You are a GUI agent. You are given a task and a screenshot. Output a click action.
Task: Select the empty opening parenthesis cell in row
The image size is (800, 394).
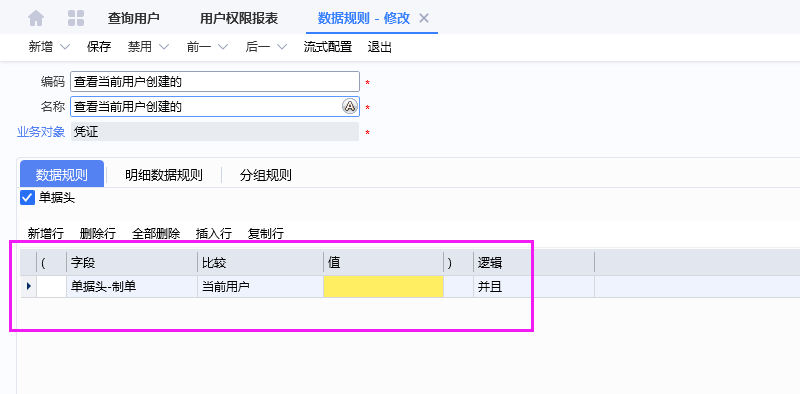click(x=52, y=286)
